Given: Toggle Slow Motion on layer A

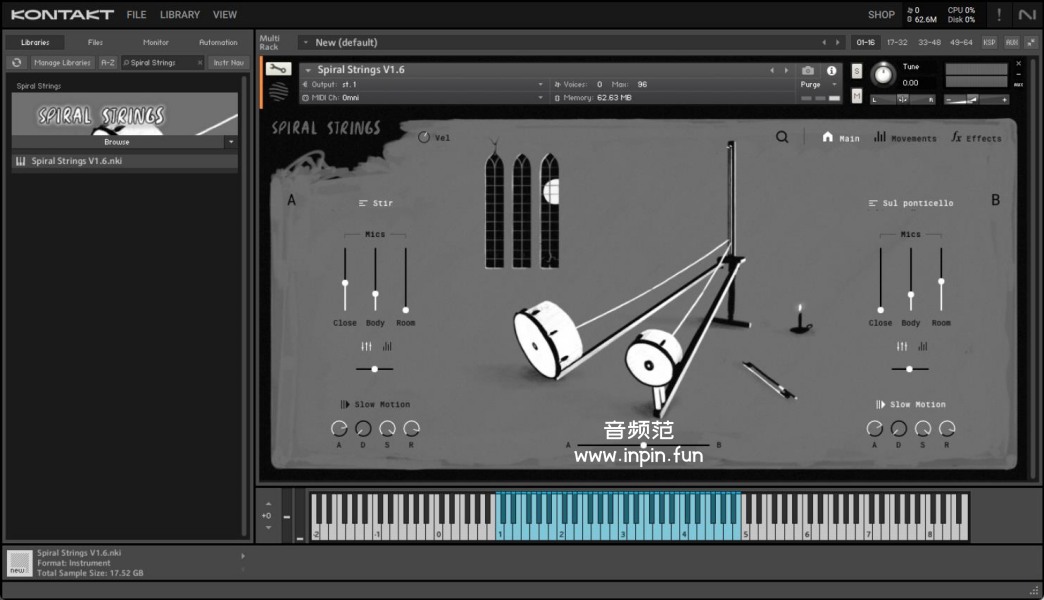Looking at the screenshot, I should (376, 404).
